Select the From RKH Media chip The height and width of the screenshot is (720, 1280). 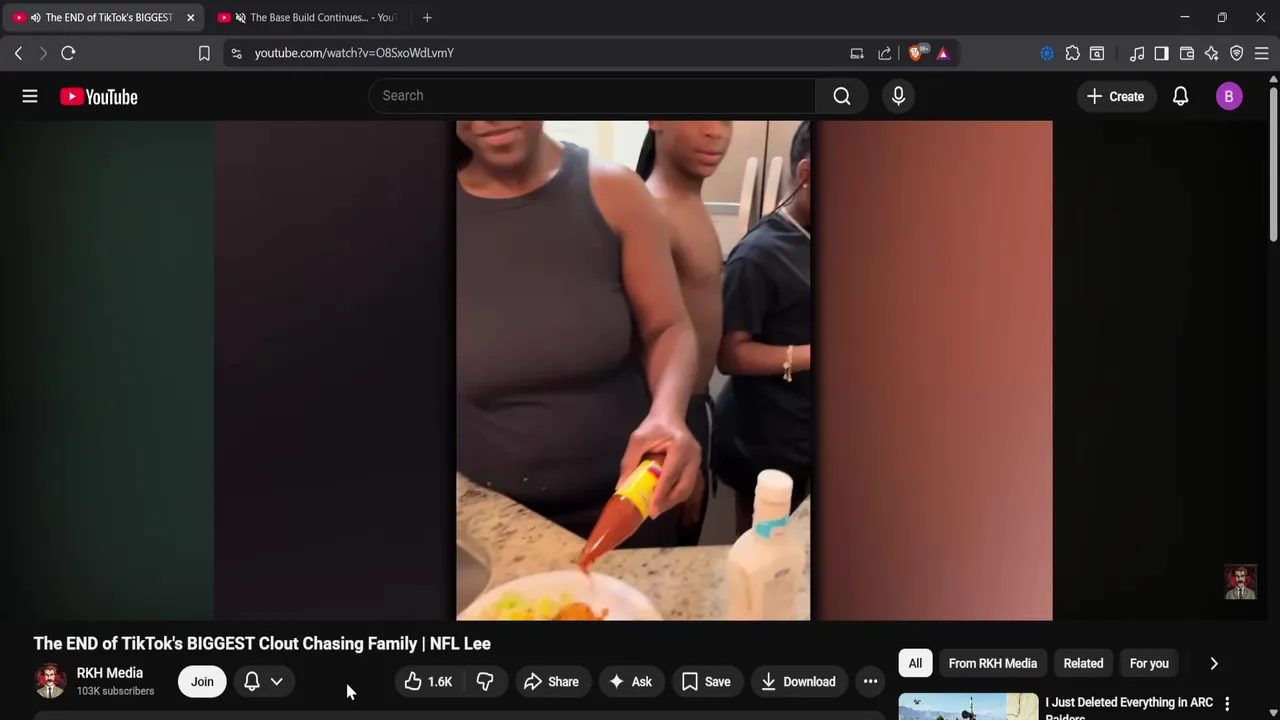pyautogui.click(x=993, y=663)
